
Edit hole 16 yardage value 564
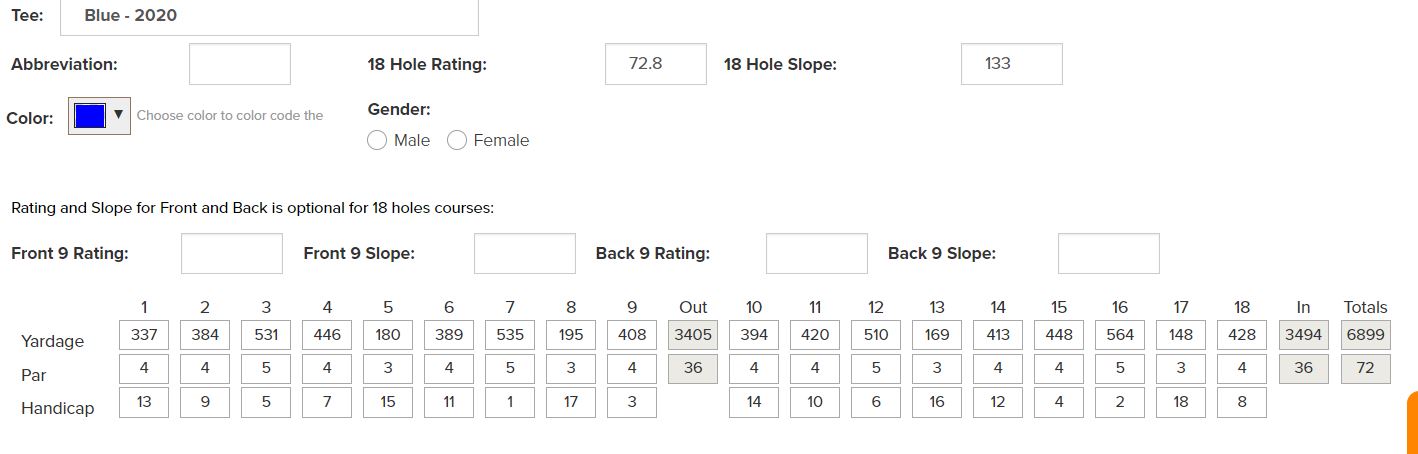tap(1120, 335)
